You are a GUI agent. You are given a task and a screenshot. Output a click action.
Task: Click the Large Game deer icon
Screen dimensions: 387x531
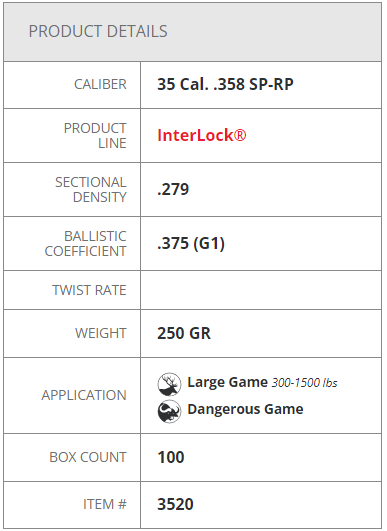coord(169,384)
